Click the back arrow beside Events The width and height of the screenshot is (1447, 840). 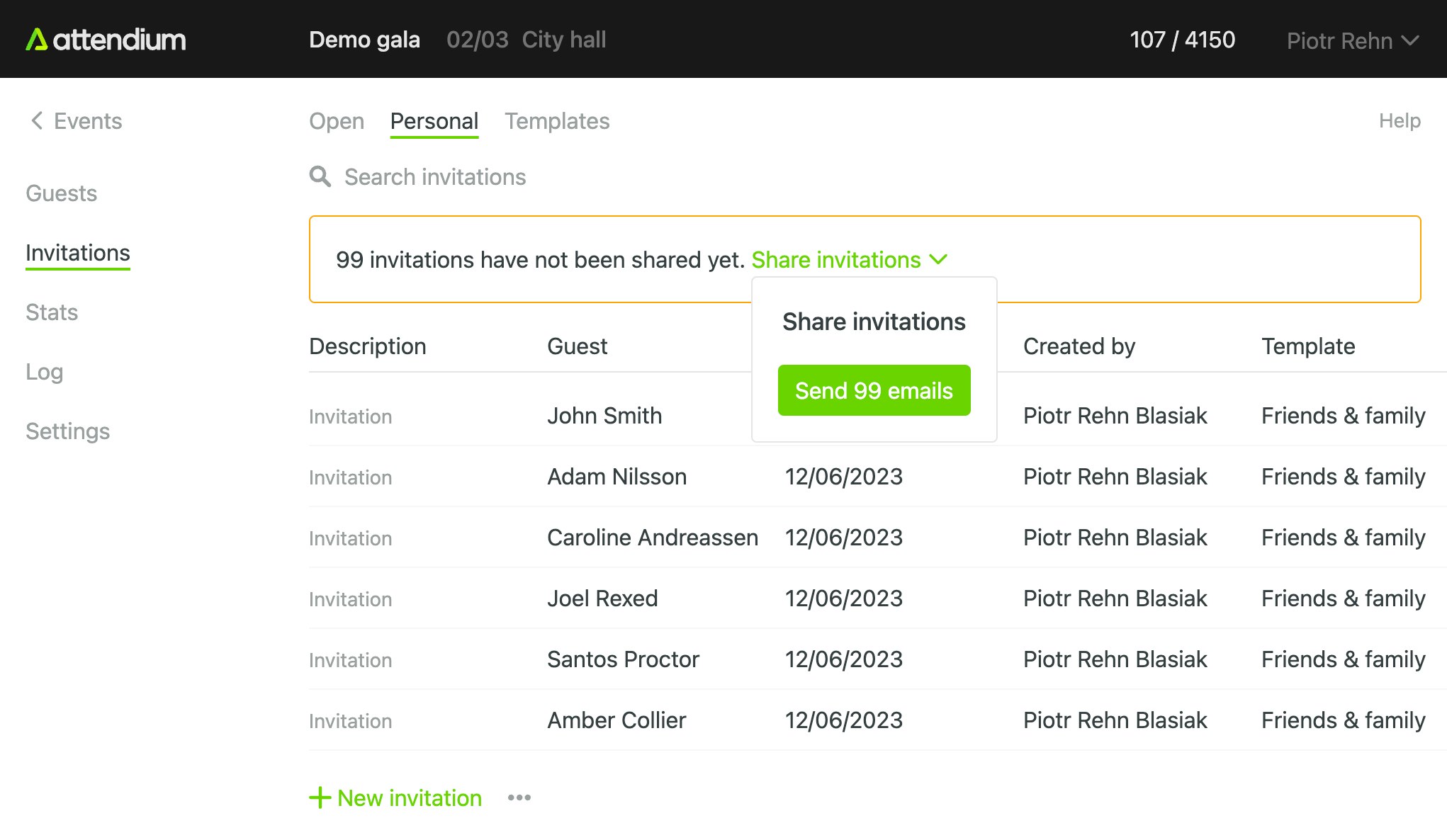(x=37, y=120)
